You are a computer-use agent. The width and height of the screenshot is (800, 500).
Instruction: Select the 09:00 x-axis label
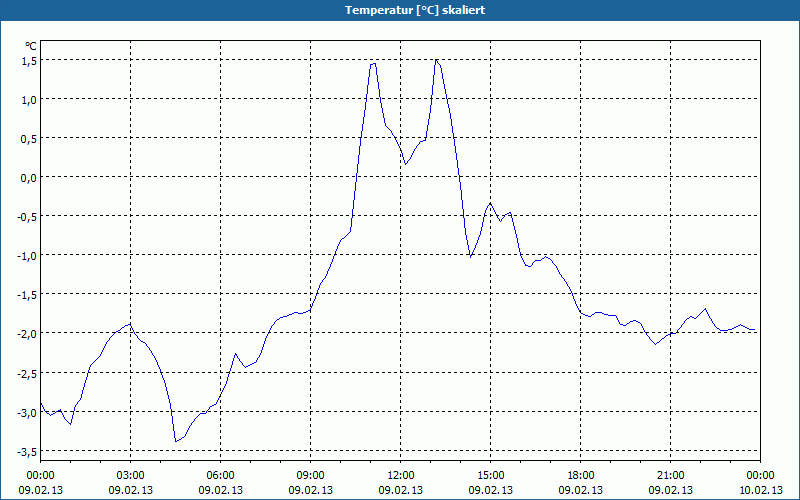pos(311,476)
